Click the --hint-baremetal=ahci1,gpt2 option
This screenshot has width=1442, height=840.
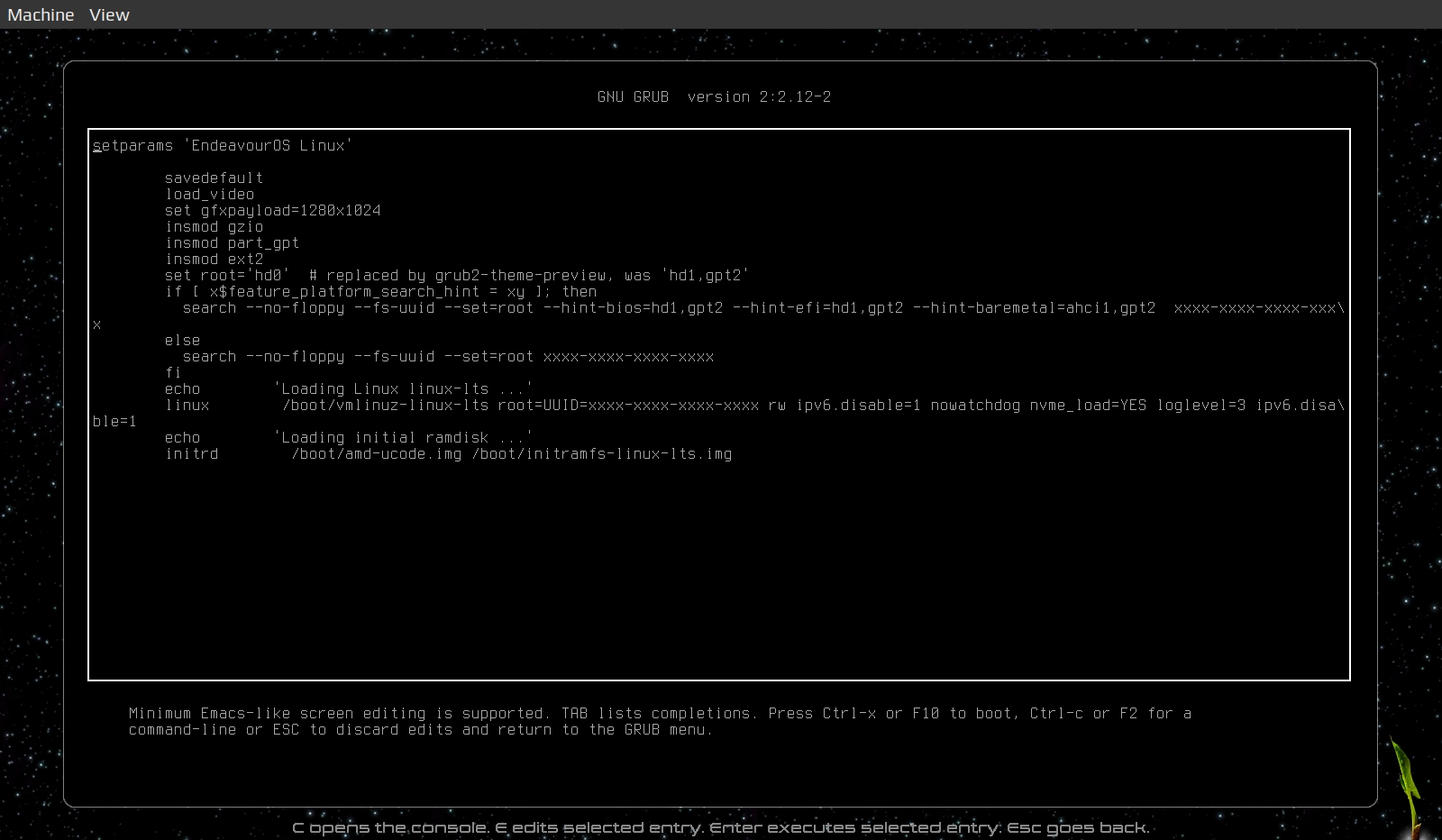coord(1034,307)
